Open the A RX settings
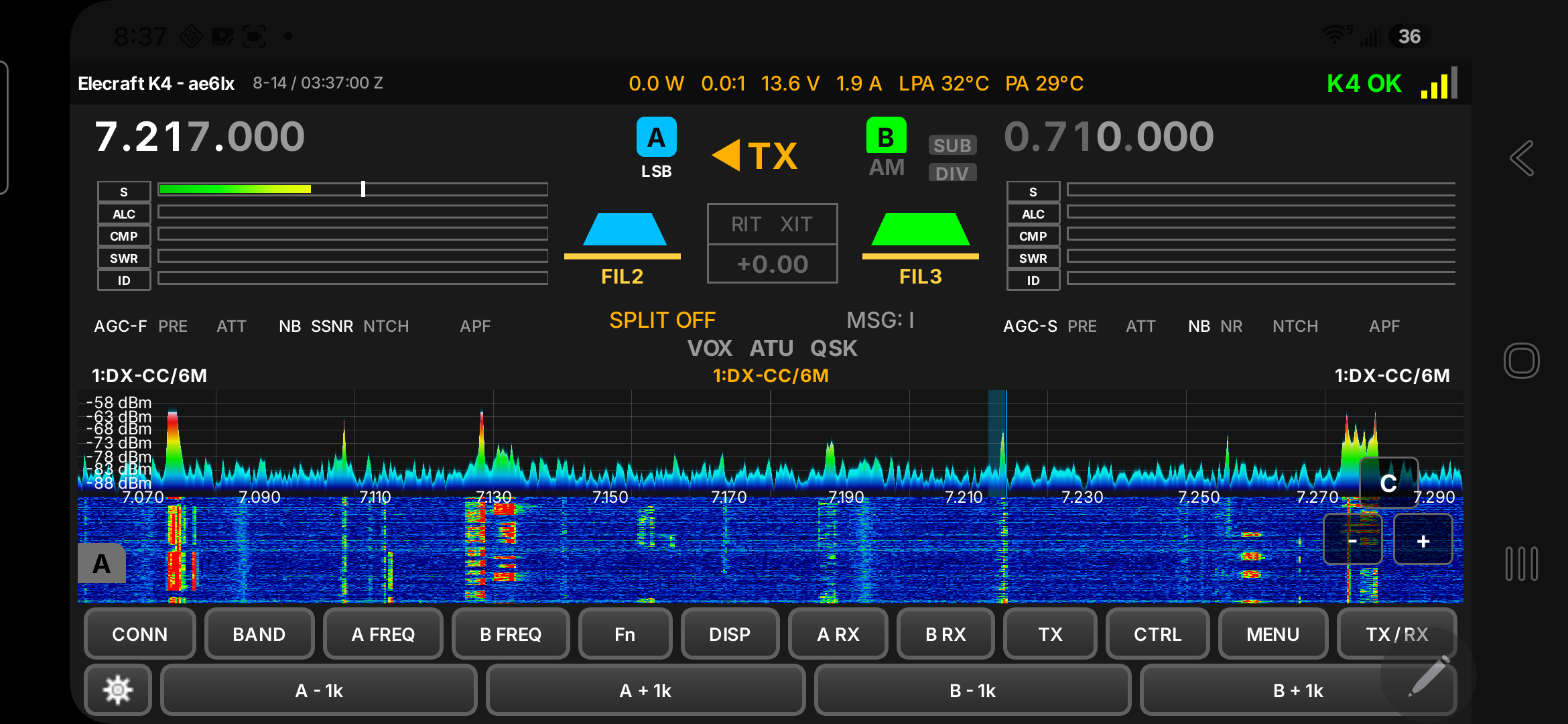The image size is (1568, 724). (x=838, y=634)
